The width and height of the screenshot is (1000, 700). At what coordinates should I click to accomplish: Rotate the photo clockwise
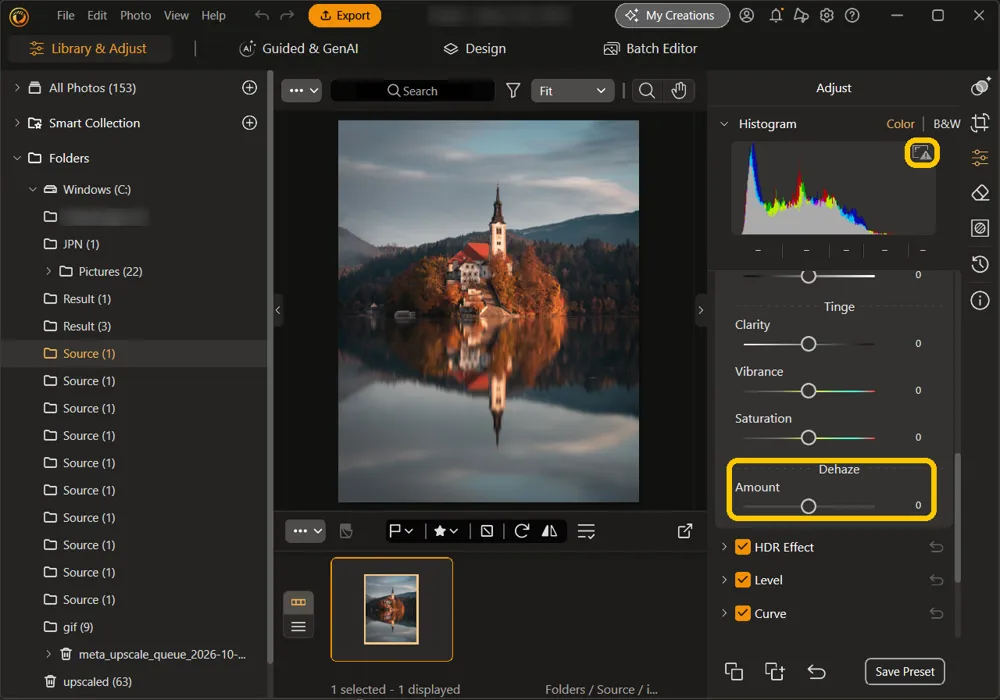(x=522, y=531)
